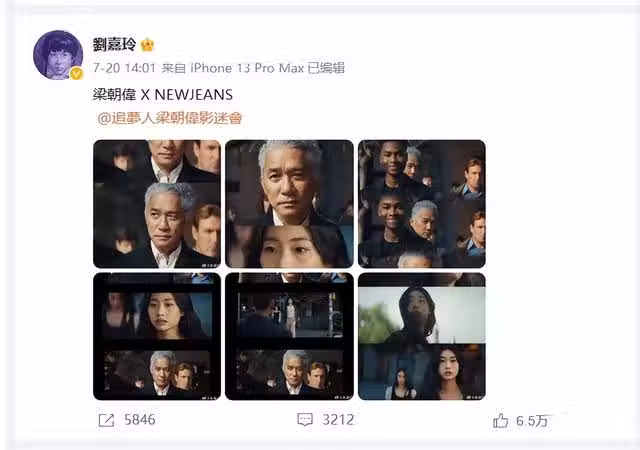640x450 pixels.
Task: Click the 3212 comment count
Action: coord(338,420)
